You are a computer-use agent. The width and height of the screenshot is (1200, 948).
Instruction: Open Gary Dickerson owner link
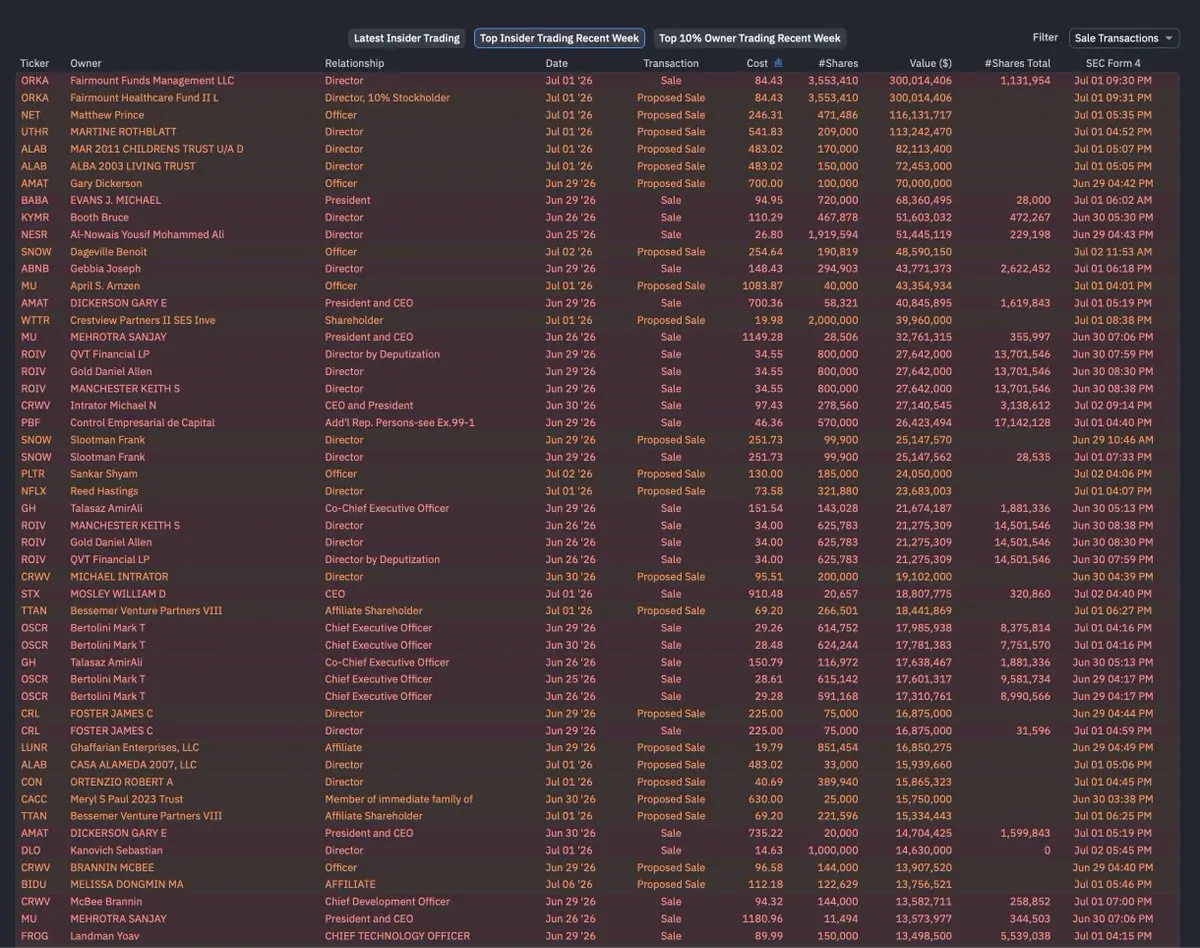106,183
